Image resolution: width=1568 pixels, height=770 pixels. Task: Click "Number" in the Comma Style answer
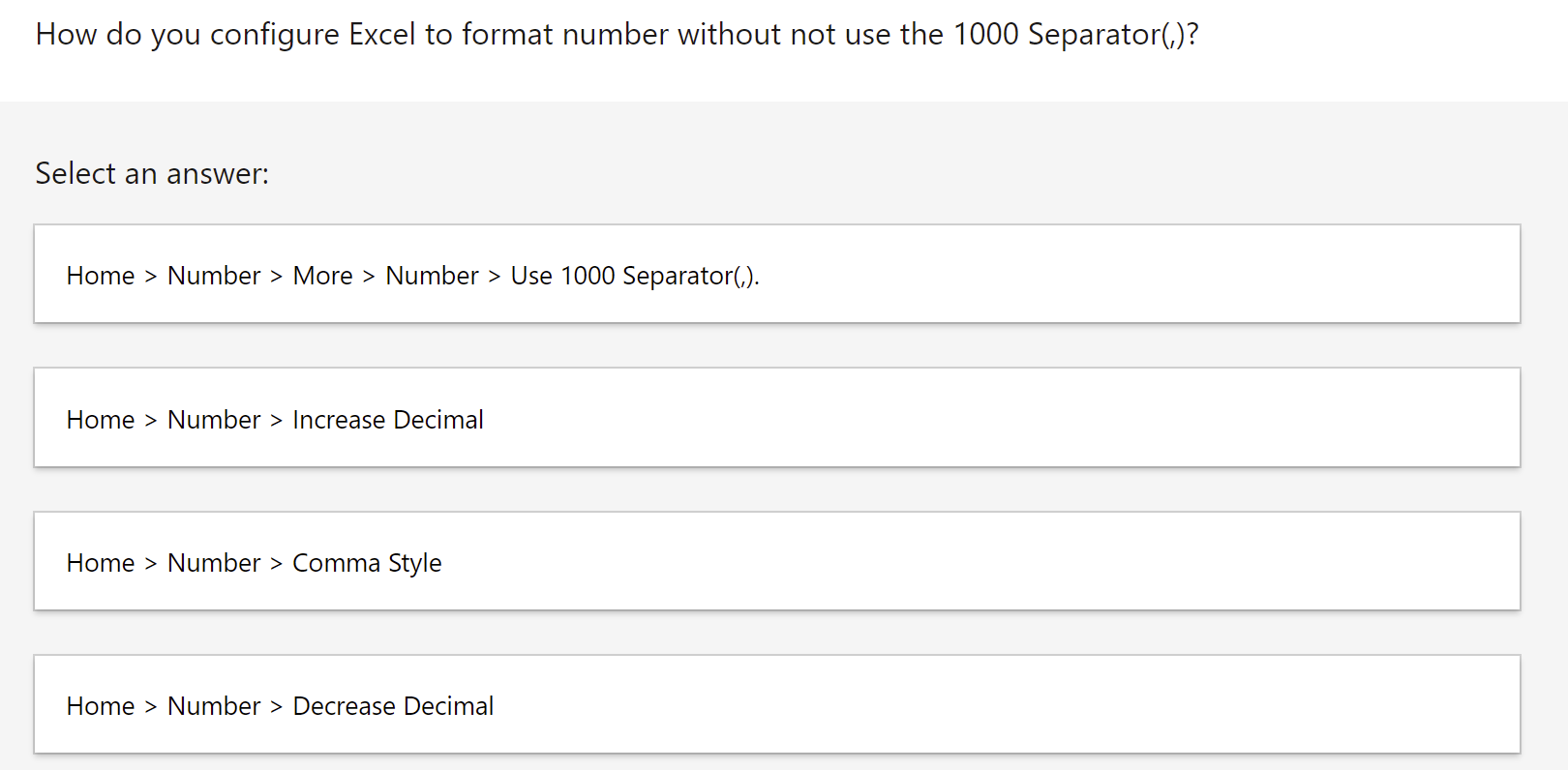point(213,562)
